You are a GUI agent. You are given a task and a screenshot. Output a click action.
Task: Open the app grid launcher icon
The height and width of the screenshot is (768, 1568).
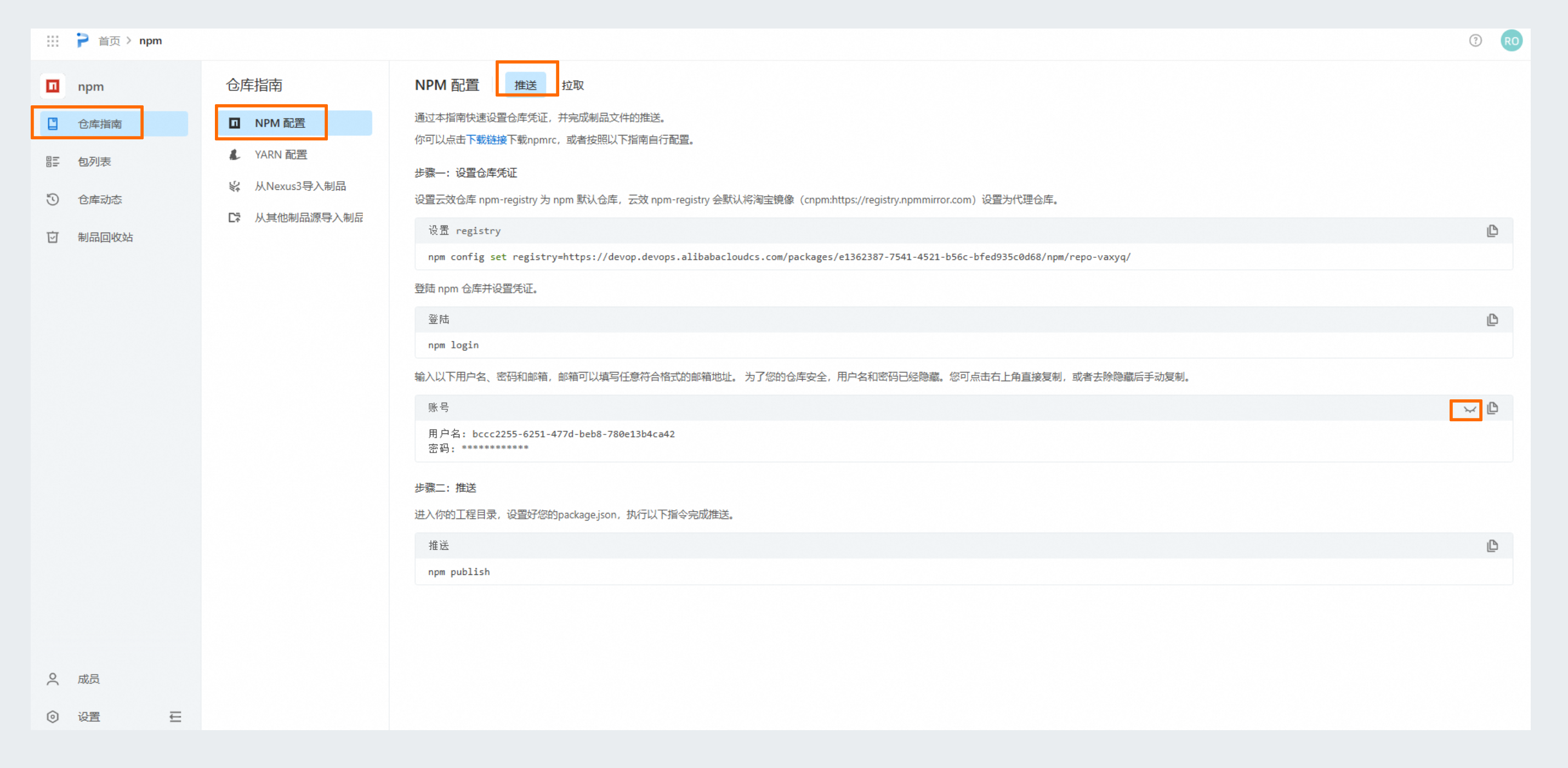(x=52, y=41)
